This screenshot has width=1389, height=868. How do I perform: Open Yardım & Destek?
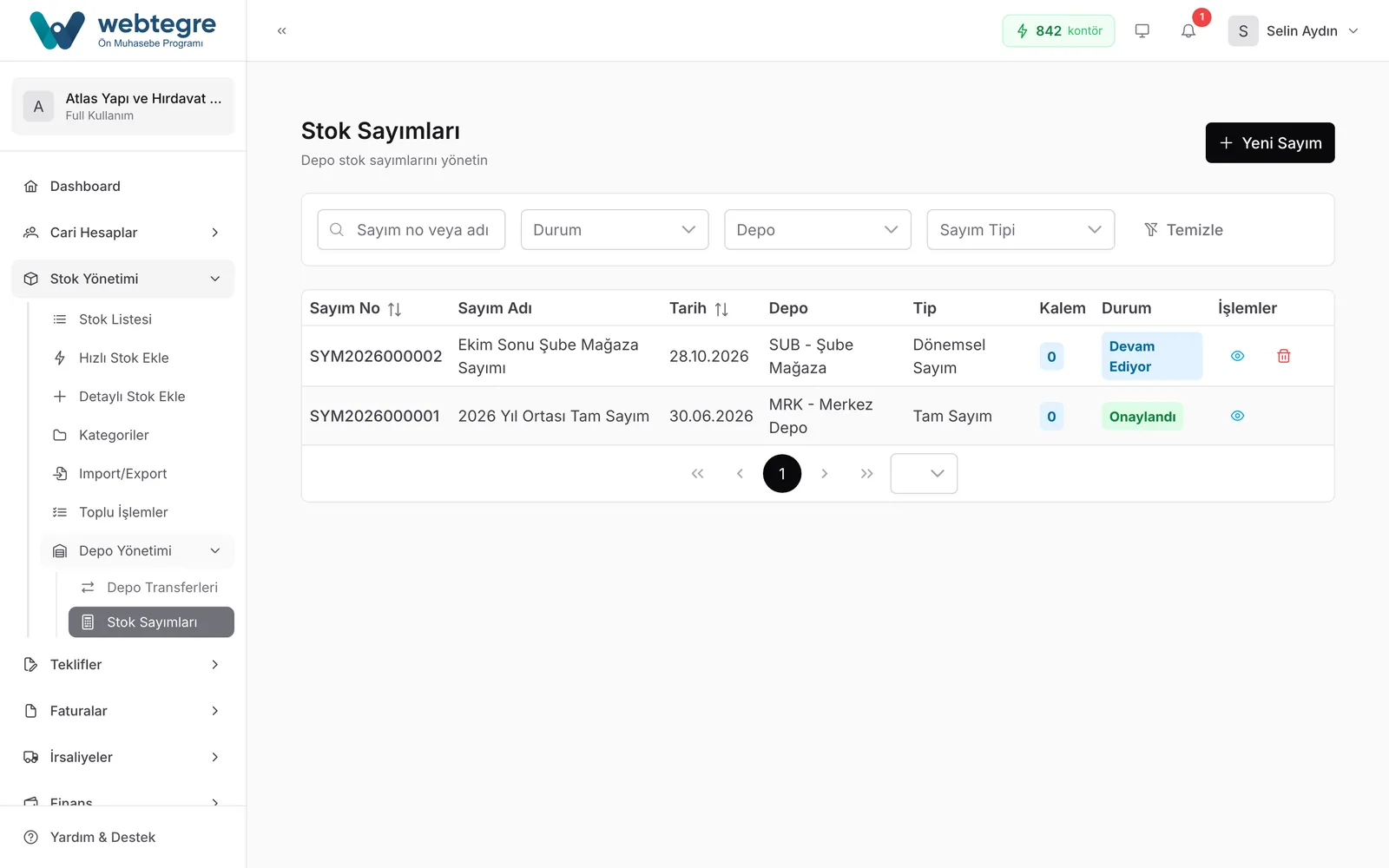point(122,838)
